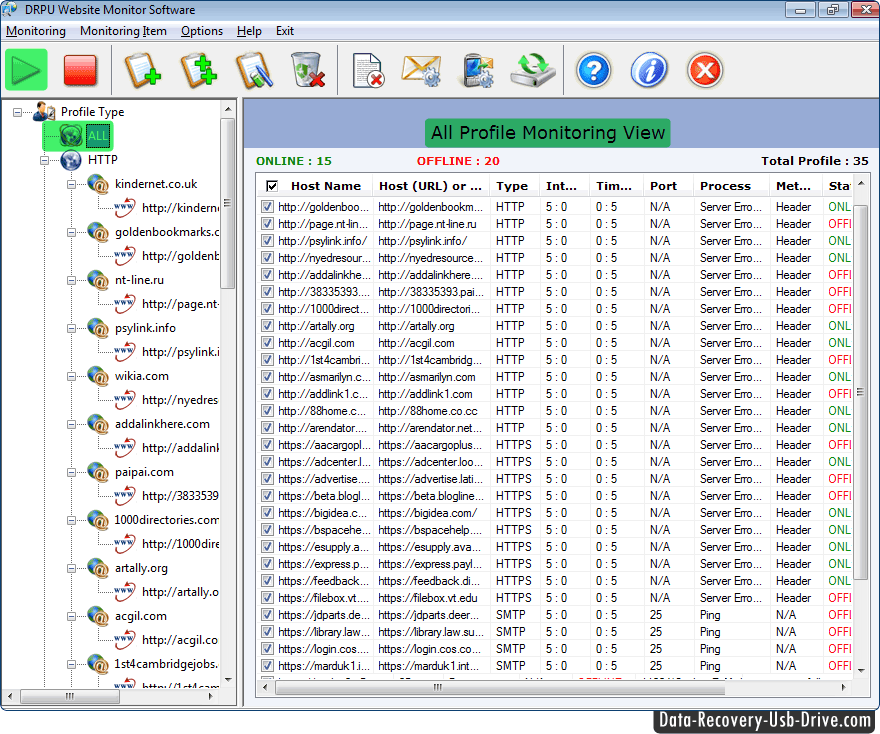Open the Help menu
The width and height of the screenshot is (880, 734).
pos(249,31)
